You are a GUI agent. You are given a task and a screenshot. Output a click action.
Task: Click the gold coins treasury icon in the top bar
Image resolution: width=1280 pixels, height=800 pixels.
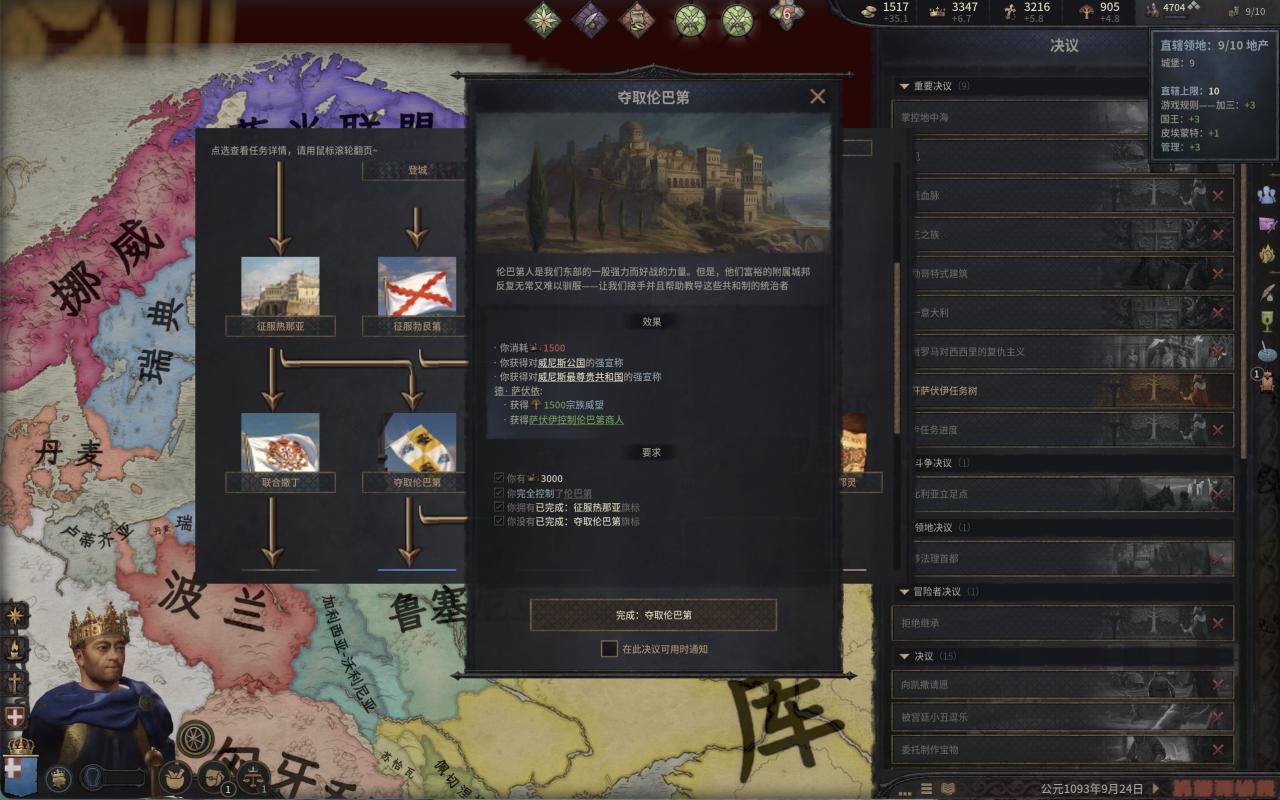868,11
